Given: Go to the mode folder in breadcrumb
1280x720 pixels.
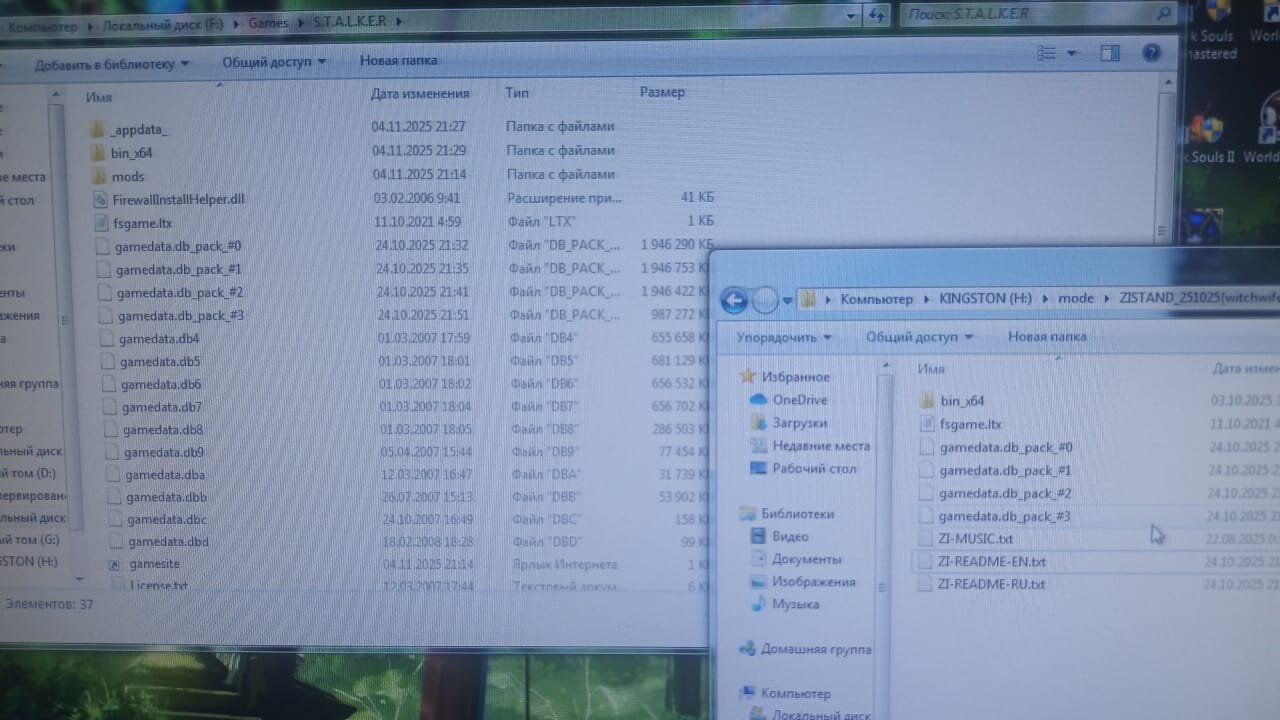Looking at the screenshot, I should [1076, 299].
